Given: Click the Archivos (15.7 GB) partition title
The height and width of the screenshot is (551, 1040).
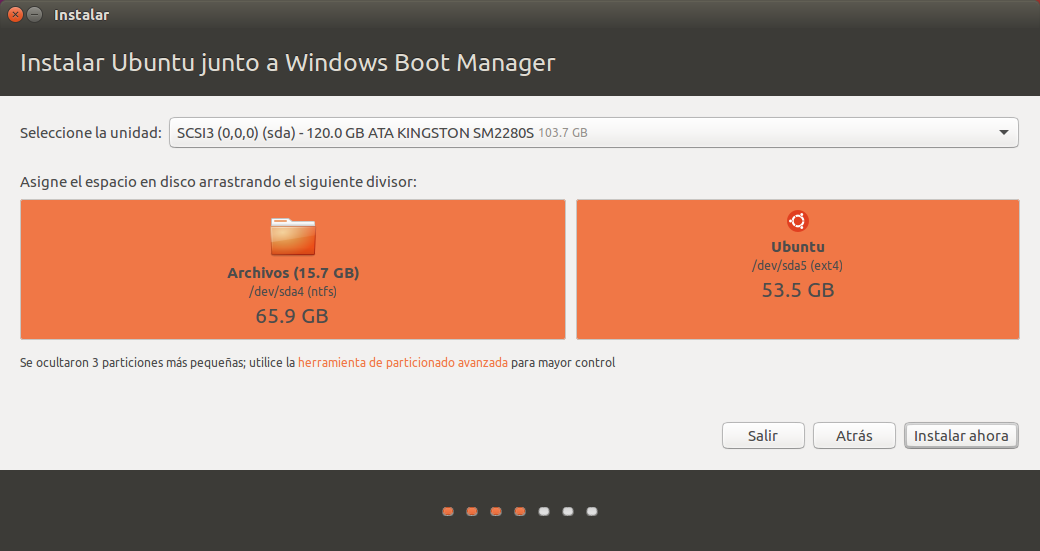Looking at the screenshot, I should coord(292,273).
